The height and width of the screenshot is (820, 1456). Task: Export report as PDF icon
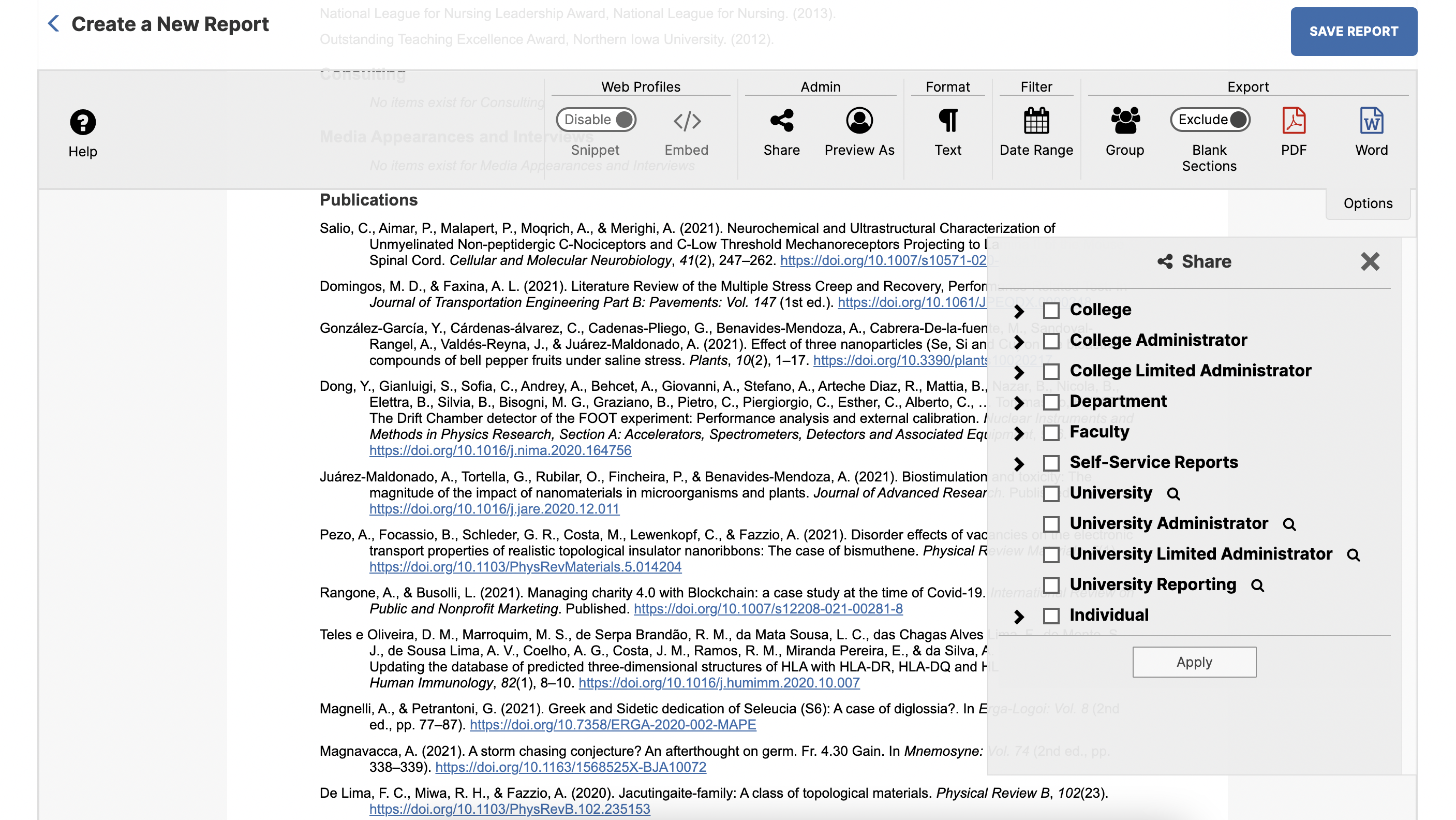(x=1294, y=121)
